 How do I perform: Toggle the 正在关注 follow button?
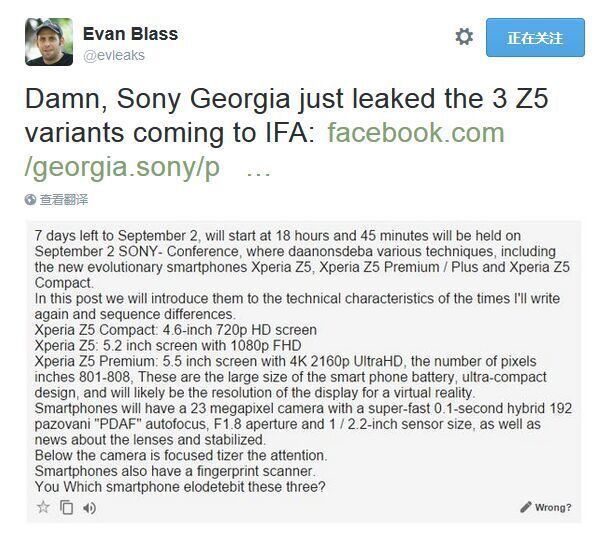pyautogui.click(x=535, y=38)
